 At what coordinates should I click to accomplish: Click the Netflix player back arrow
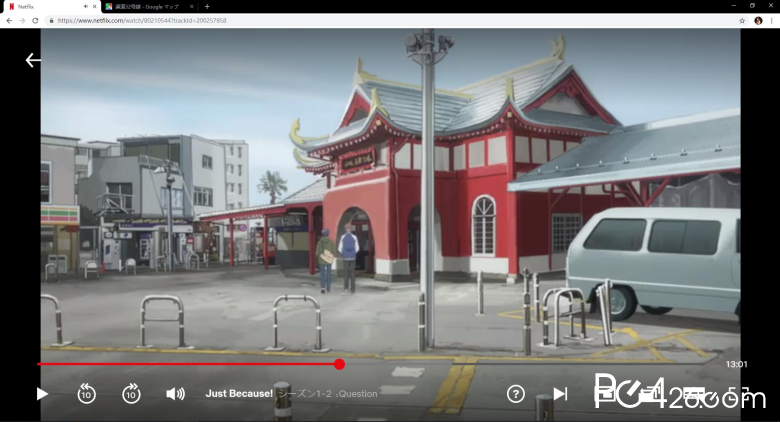pos(33,60)
